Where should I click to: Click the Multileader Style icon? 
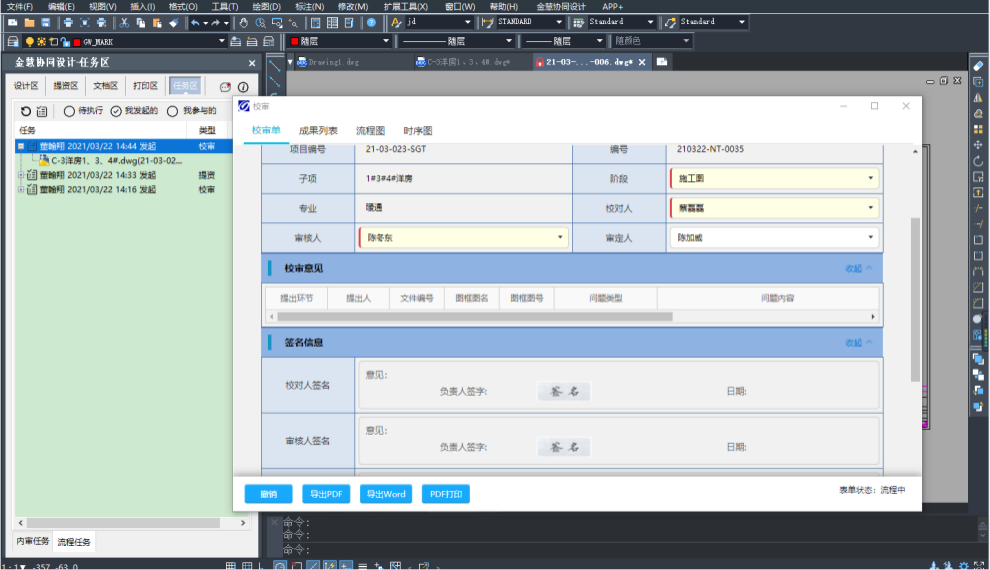670,23
